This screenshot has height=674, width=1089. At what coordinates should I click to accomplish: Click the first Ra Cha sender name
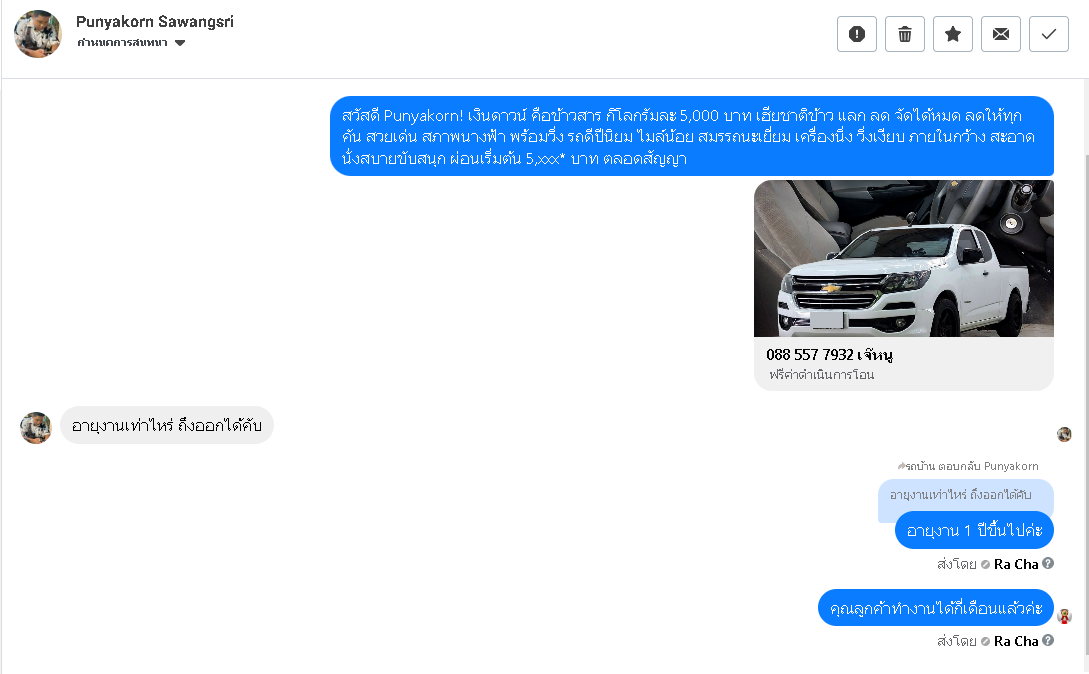point(1015,564)
